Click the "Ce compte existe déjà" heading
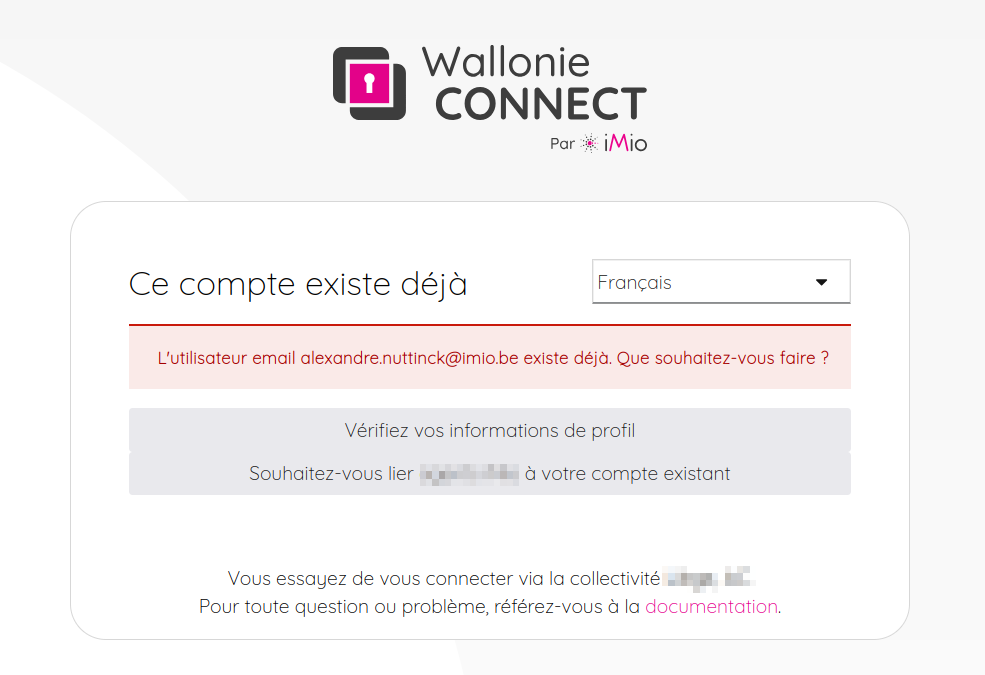Image resolution: width=985 pixels, height=675 pixels. pos(298,284)
